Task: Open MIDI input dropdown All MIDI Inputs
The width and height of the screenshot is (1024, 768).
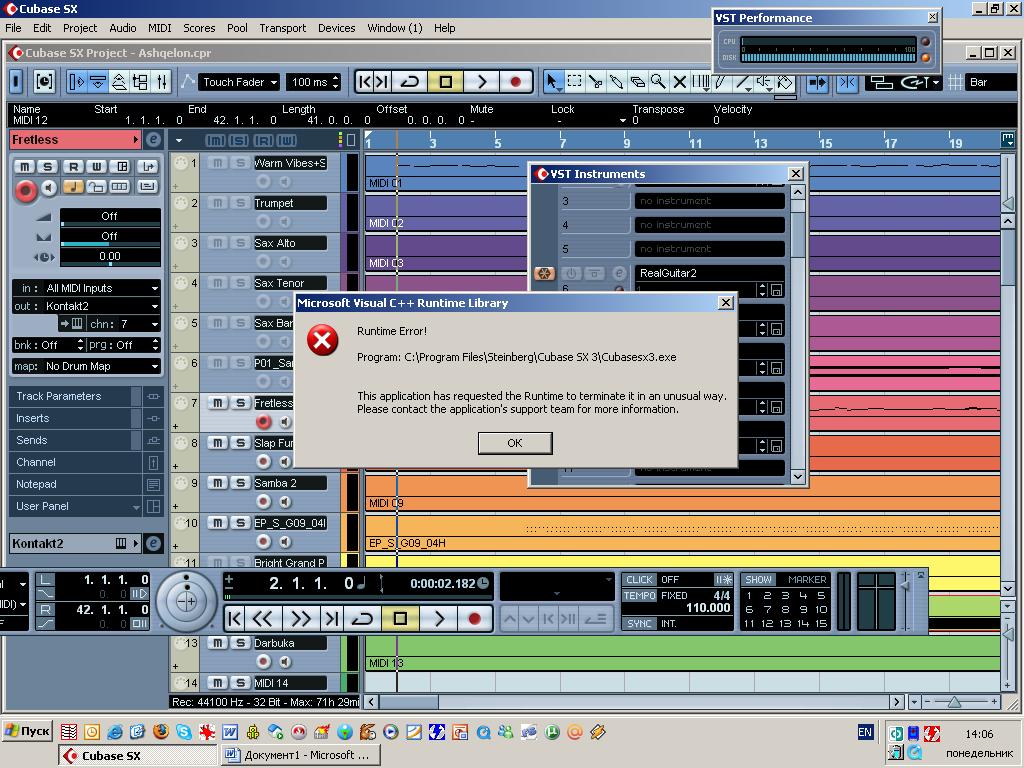Action: pos(86,288)
